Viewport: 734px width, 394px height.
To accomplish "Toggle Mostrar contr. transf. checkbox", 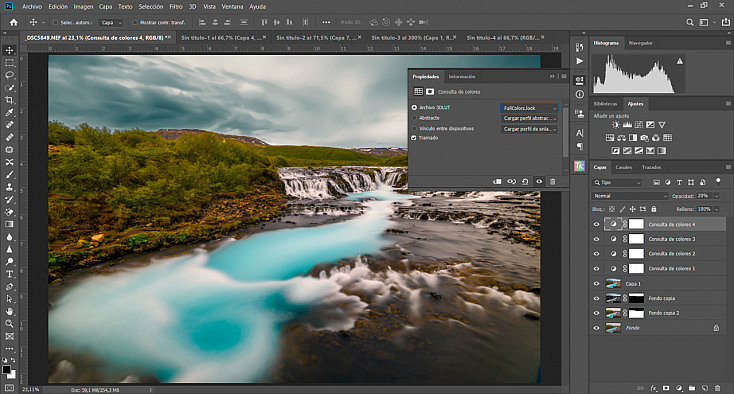I will tap(135, 22).
